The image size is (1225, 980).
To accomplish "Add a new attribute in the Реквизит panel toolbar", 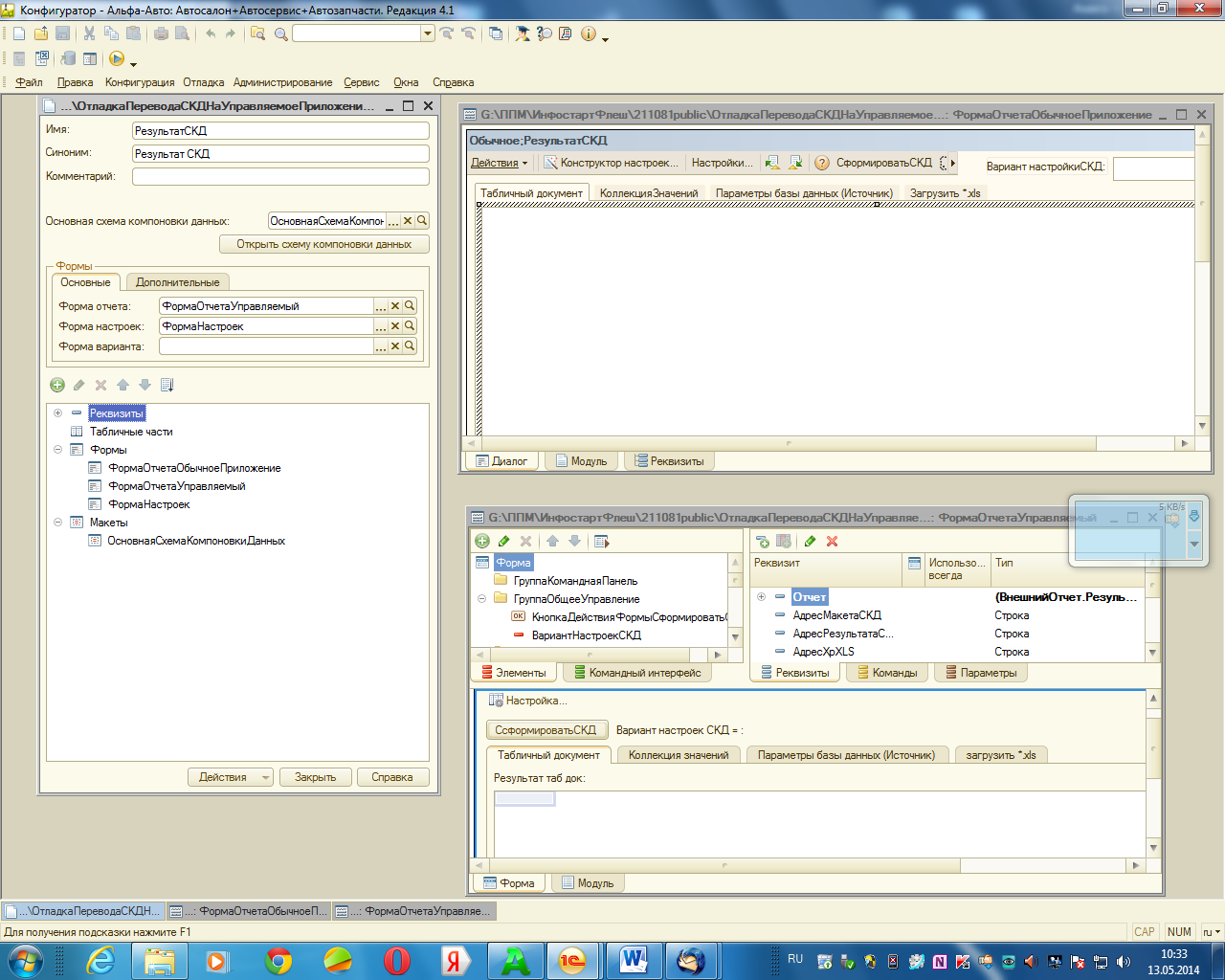I will (x=762, y=541).
